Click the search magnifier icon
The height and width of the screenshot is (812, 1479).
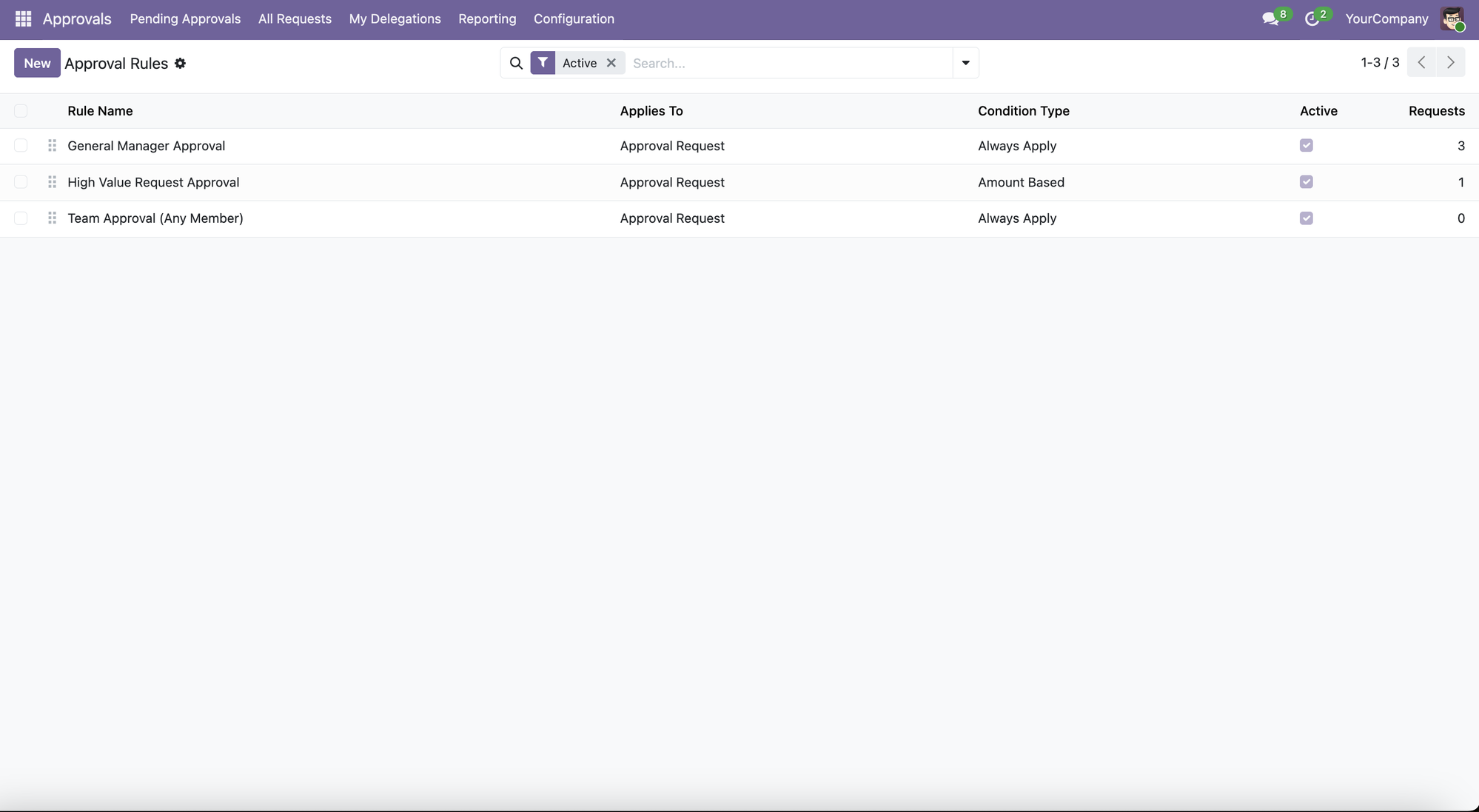(516, 63)
